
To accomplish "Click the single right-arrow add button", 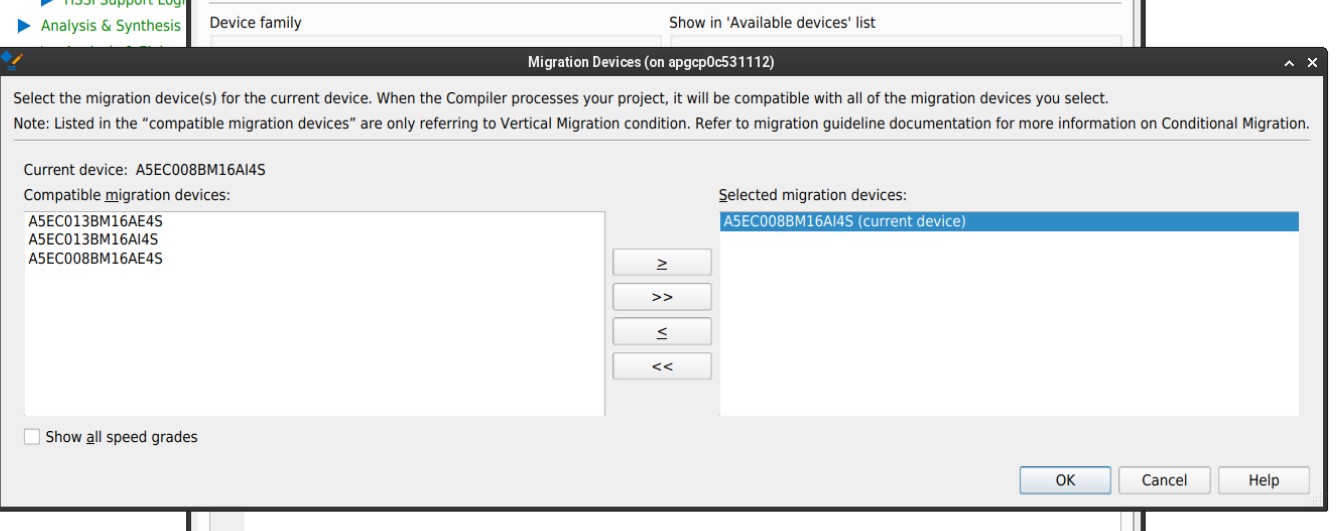I will (x=661, y=263).
